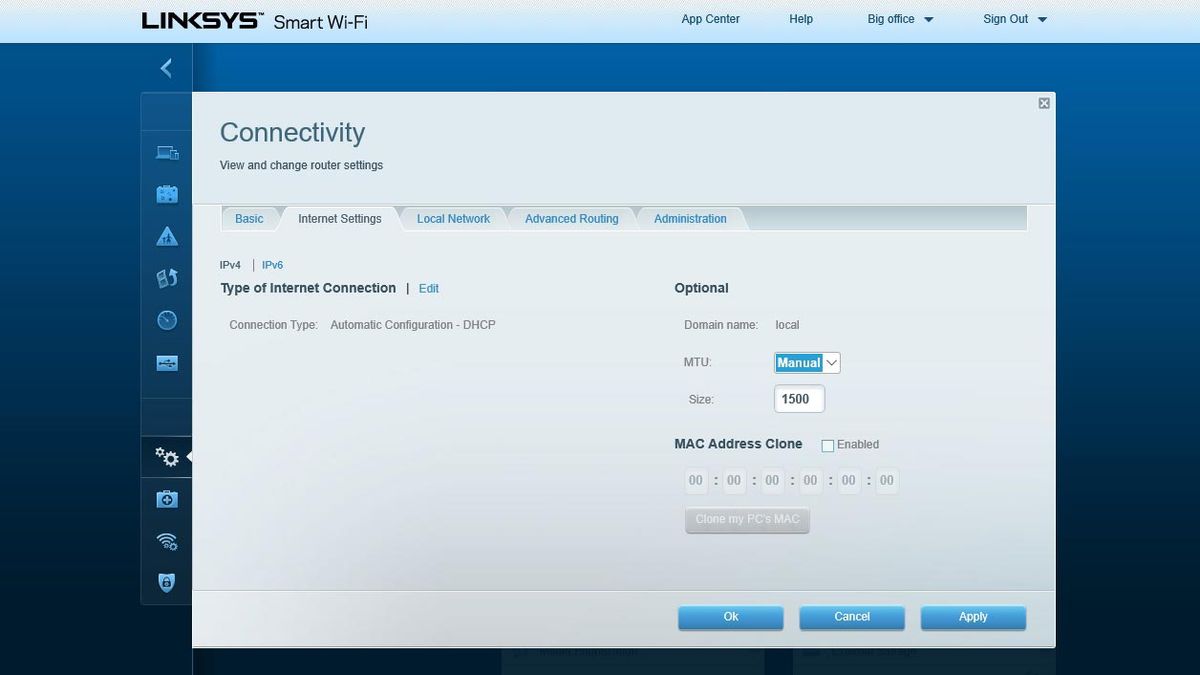Switch to the Local Network tab
The width and height of the screenshot is (1200, 675).
453,218
